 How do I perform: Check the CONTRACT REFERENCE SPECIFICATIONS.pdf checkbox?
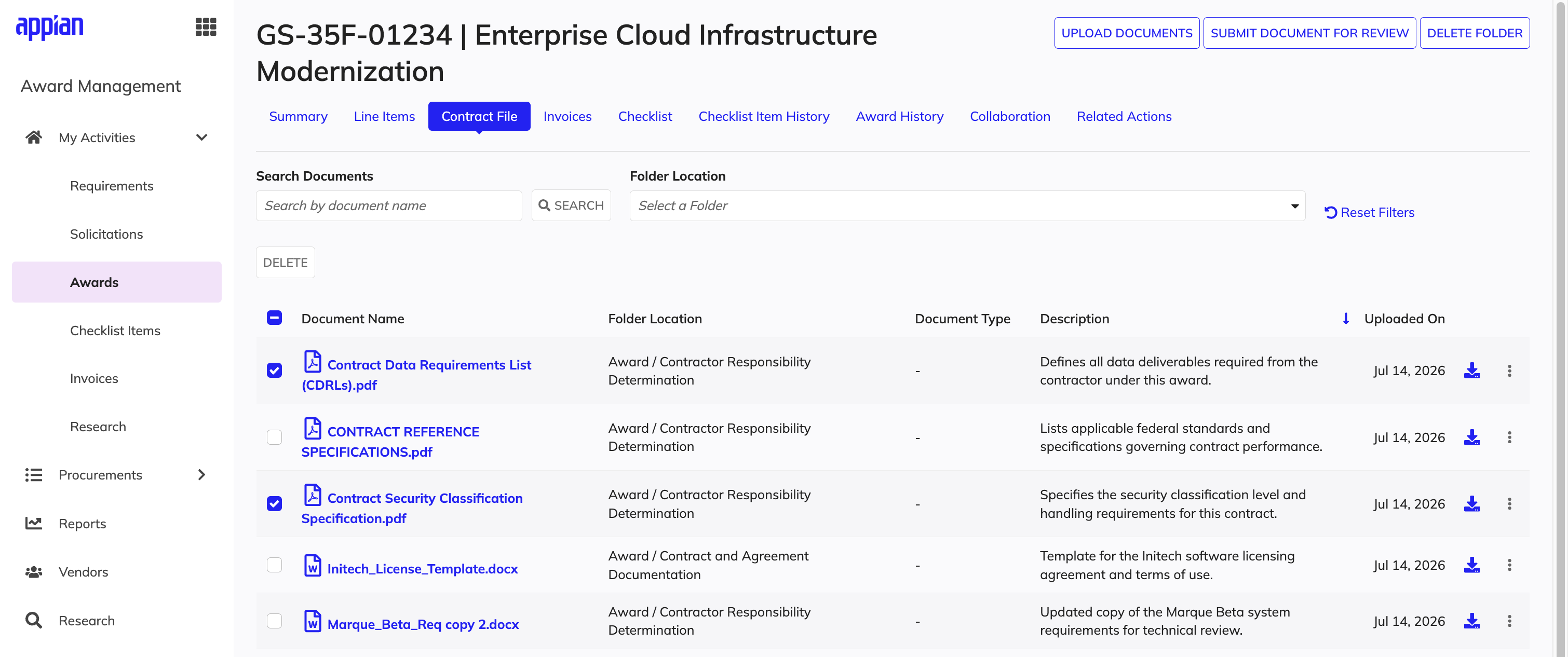pos(274,437)
